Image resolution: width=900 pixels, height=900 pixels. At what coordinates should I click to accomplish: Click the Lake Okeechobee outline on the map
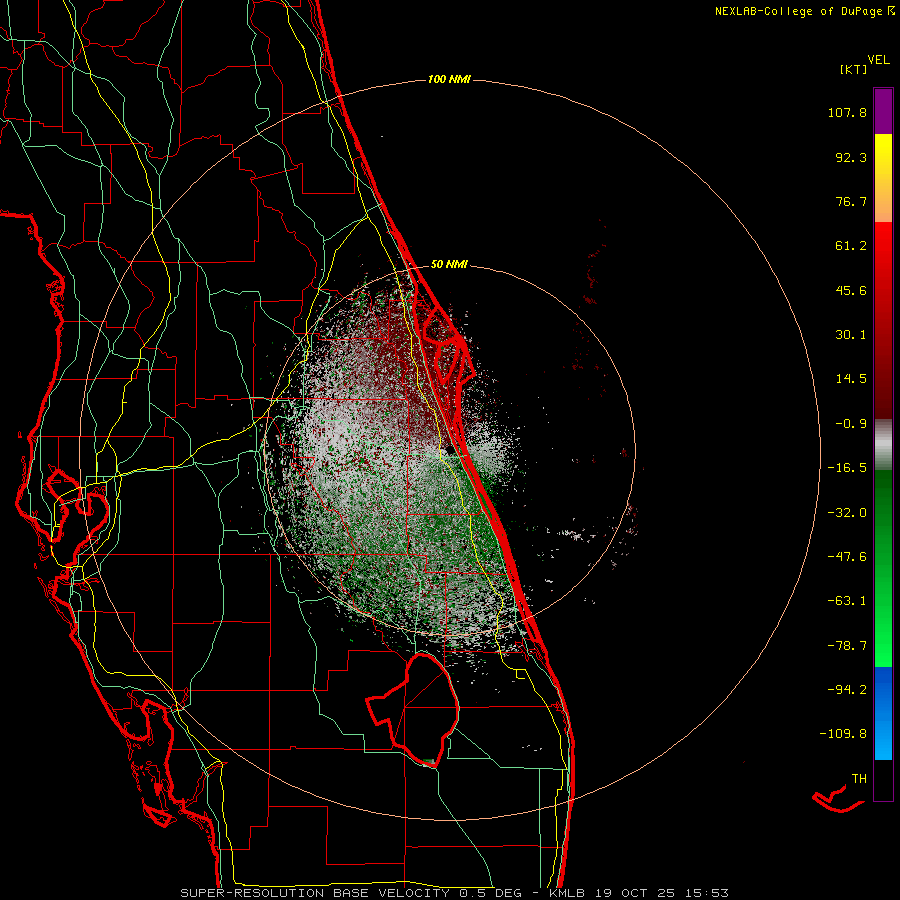tap(413, 710)
